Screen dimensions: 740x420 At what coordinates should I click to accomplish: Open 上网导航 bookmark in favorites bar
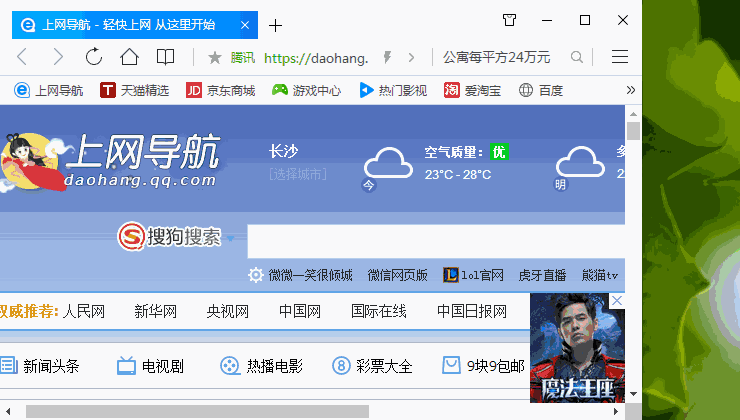pos(48,90)
